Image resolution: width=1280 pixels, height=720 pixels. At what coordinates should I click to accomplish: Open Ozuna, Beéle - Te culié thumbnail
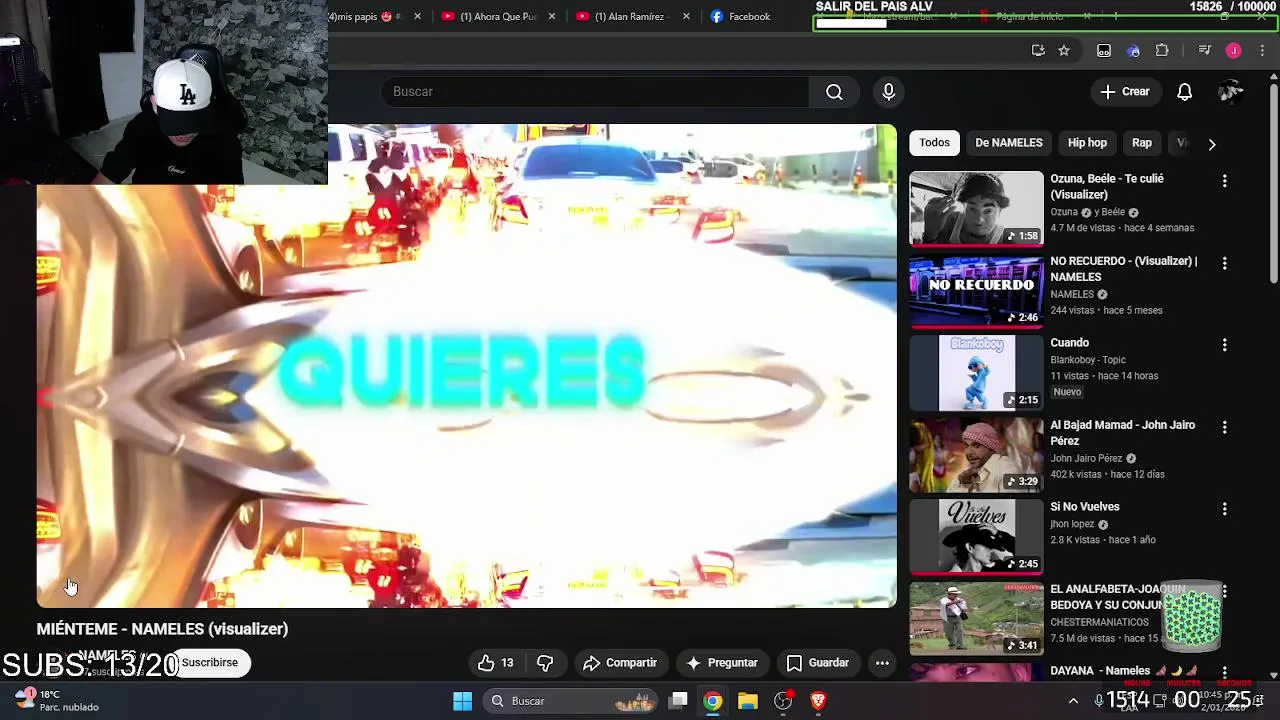click(x=976, y=209)
